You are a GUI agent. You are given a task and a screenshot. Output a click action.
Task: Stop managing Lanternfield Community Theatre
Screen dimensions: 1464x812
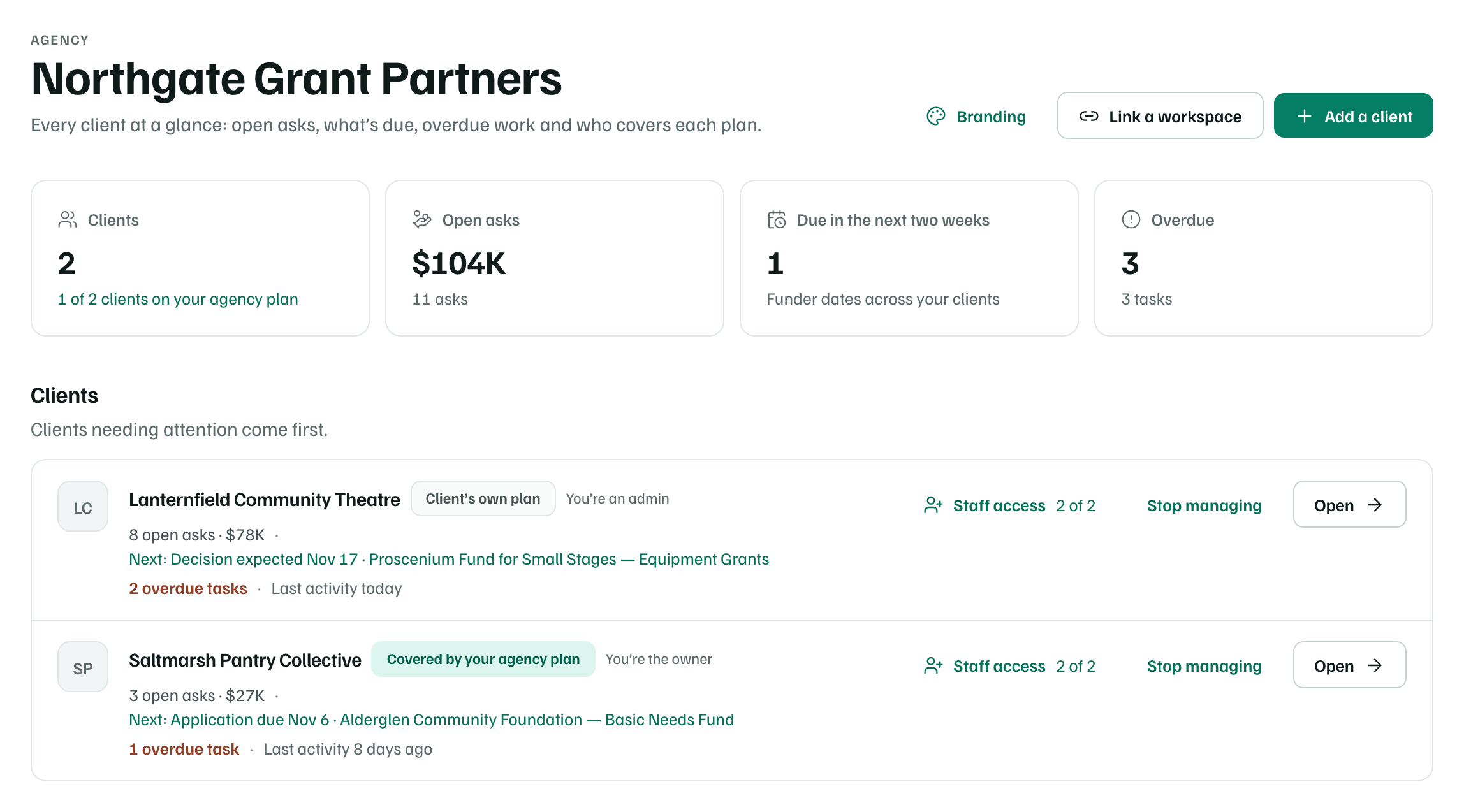[x=1204, y=505]
